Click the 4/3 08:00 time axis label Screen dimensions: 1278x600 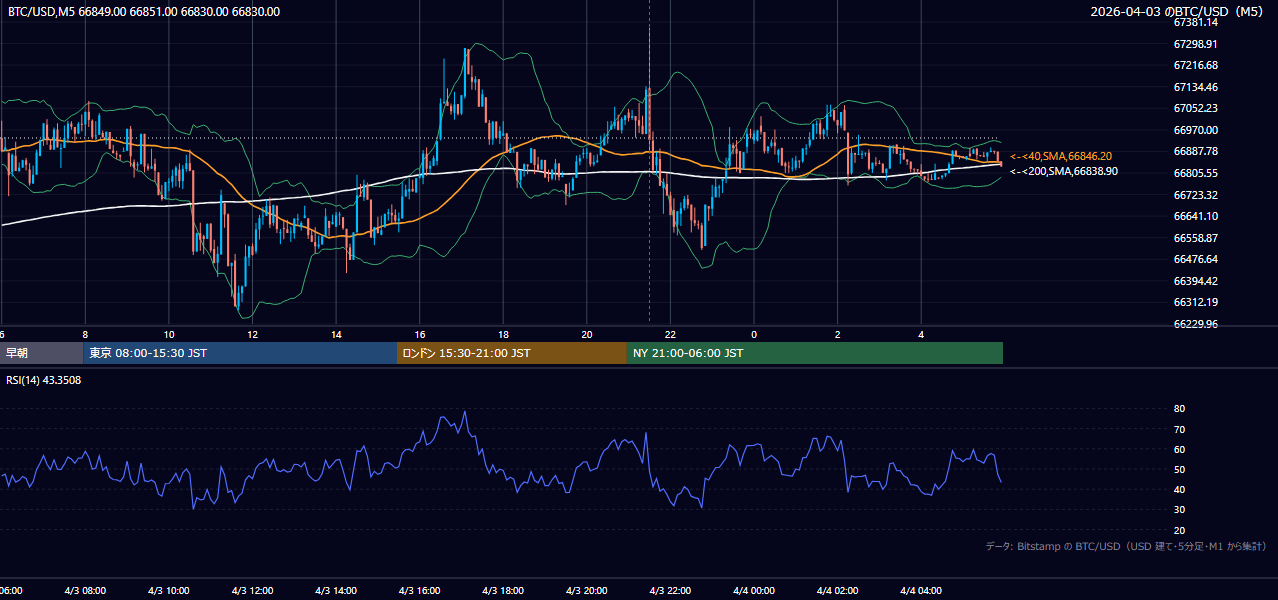pos(85,591)
